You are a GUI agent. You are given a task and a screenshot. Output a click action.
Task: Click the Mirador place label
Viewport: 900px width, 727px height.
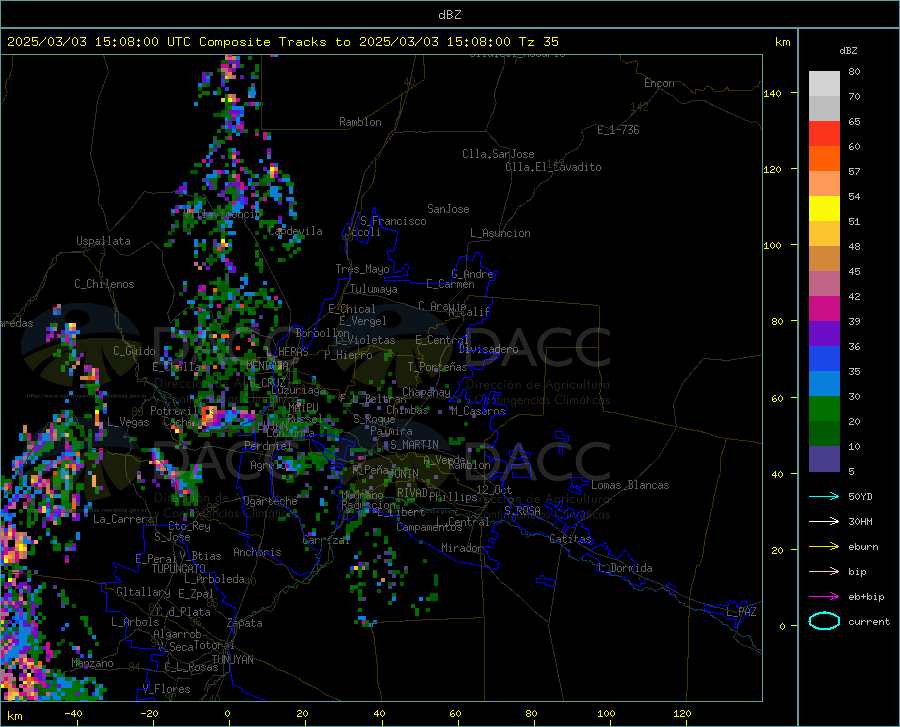(x=461, y=548)
